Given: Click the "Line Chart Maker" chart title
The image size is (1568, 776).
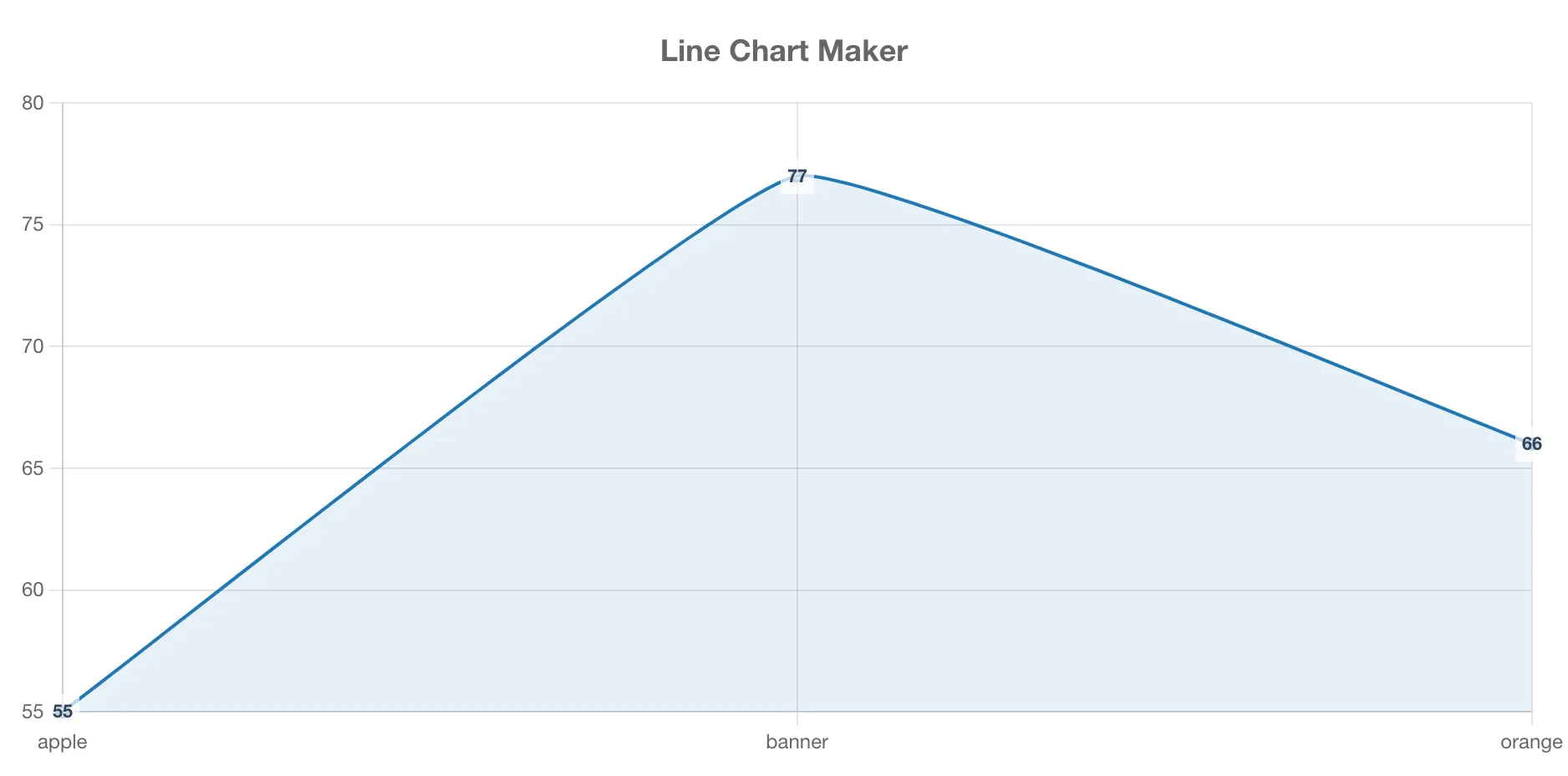Looking at the screenshot, I should [x=783, y=51].
